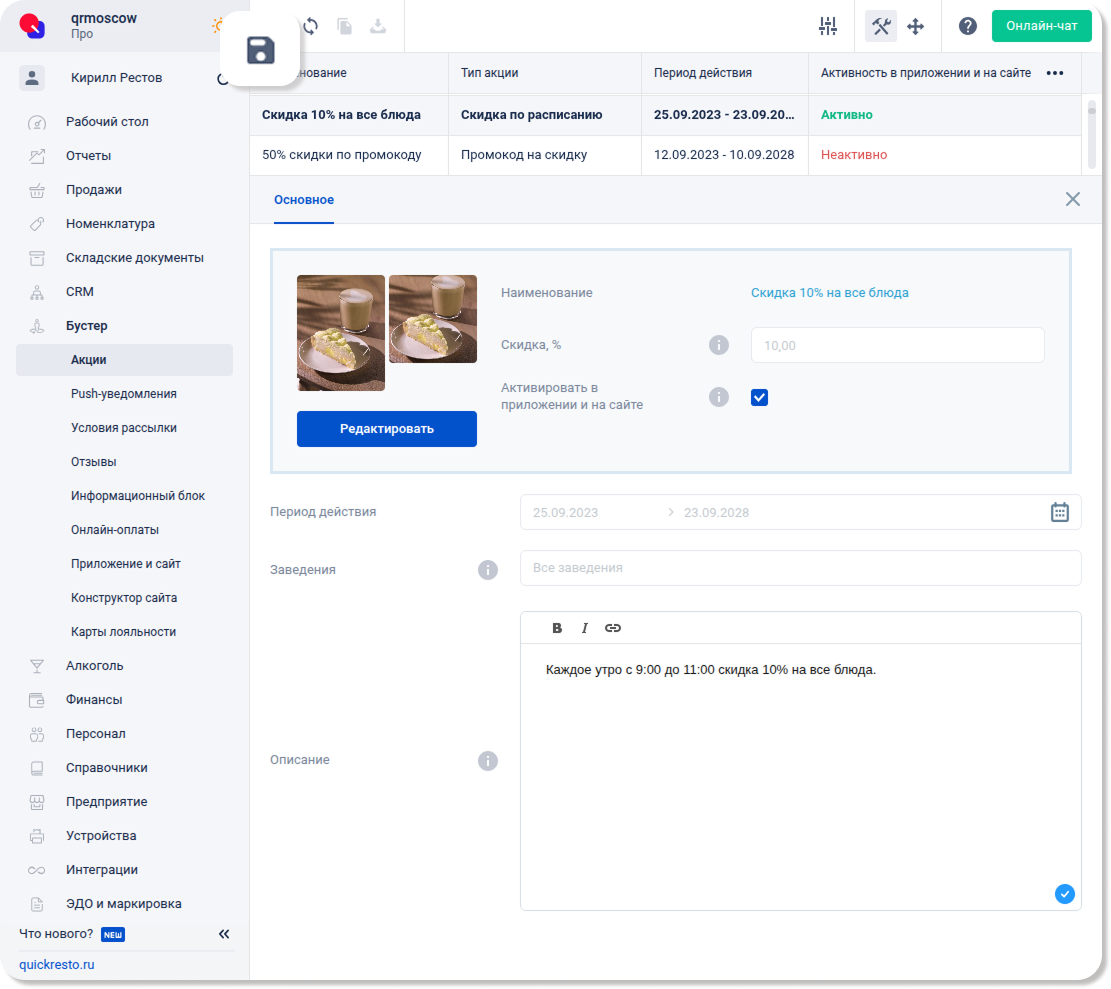Viewport: 1111px width, 989px height.
Task: Open the sliders filter settings icon
Action: point(827,27)
